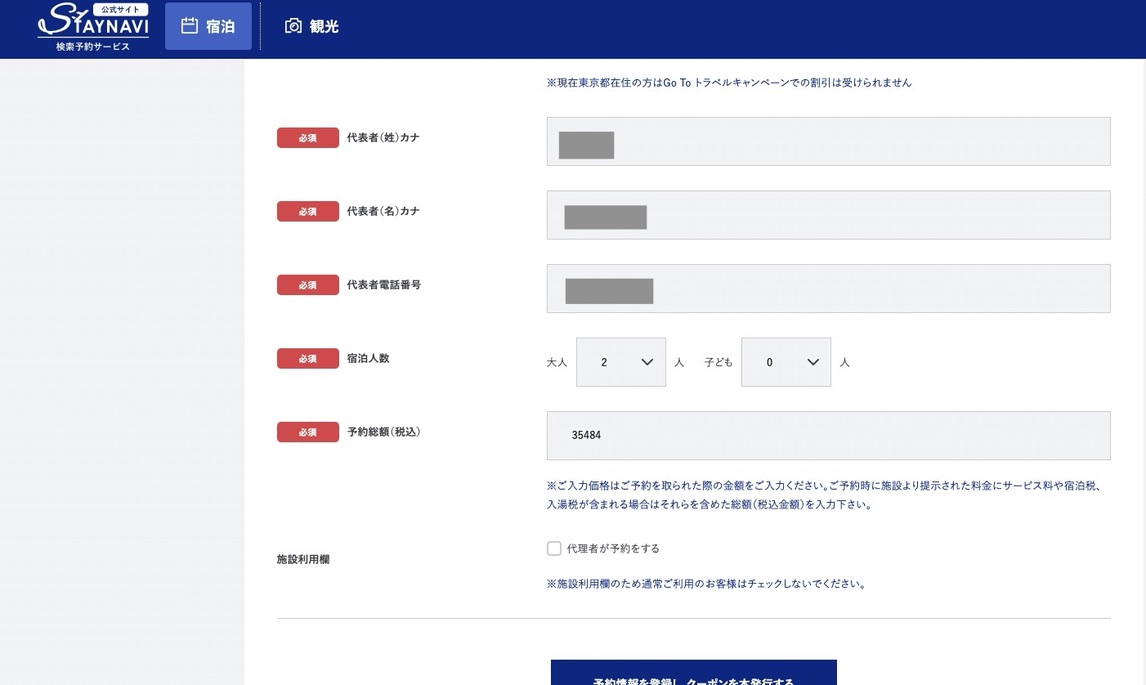Click the chevron on the adults selector
1146x685 pixels.
(x=647, y=361)
